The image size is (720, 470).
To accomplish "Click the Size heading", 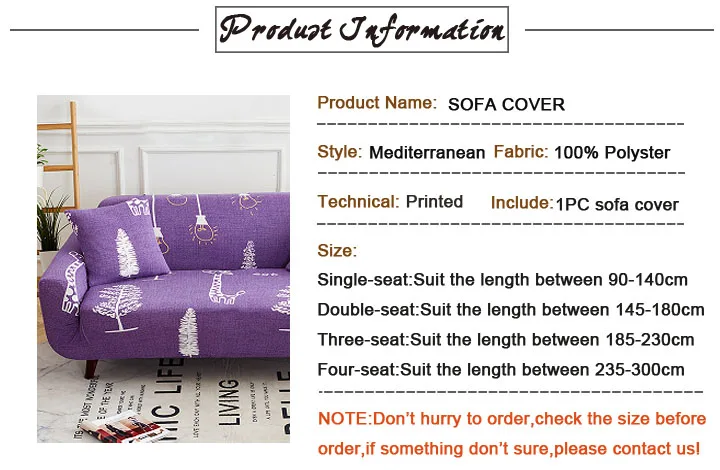I will click(x=337, y=251).
